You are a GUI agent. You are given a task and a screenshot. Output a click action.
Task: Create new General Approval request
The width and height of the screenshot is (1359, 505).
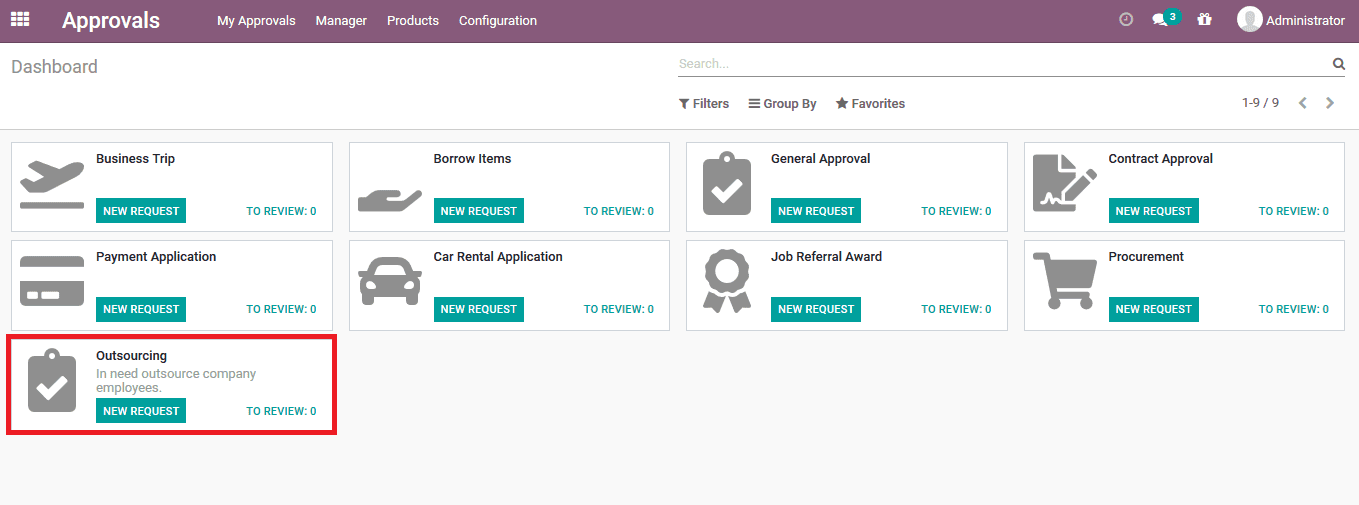[x=816, y=211]
